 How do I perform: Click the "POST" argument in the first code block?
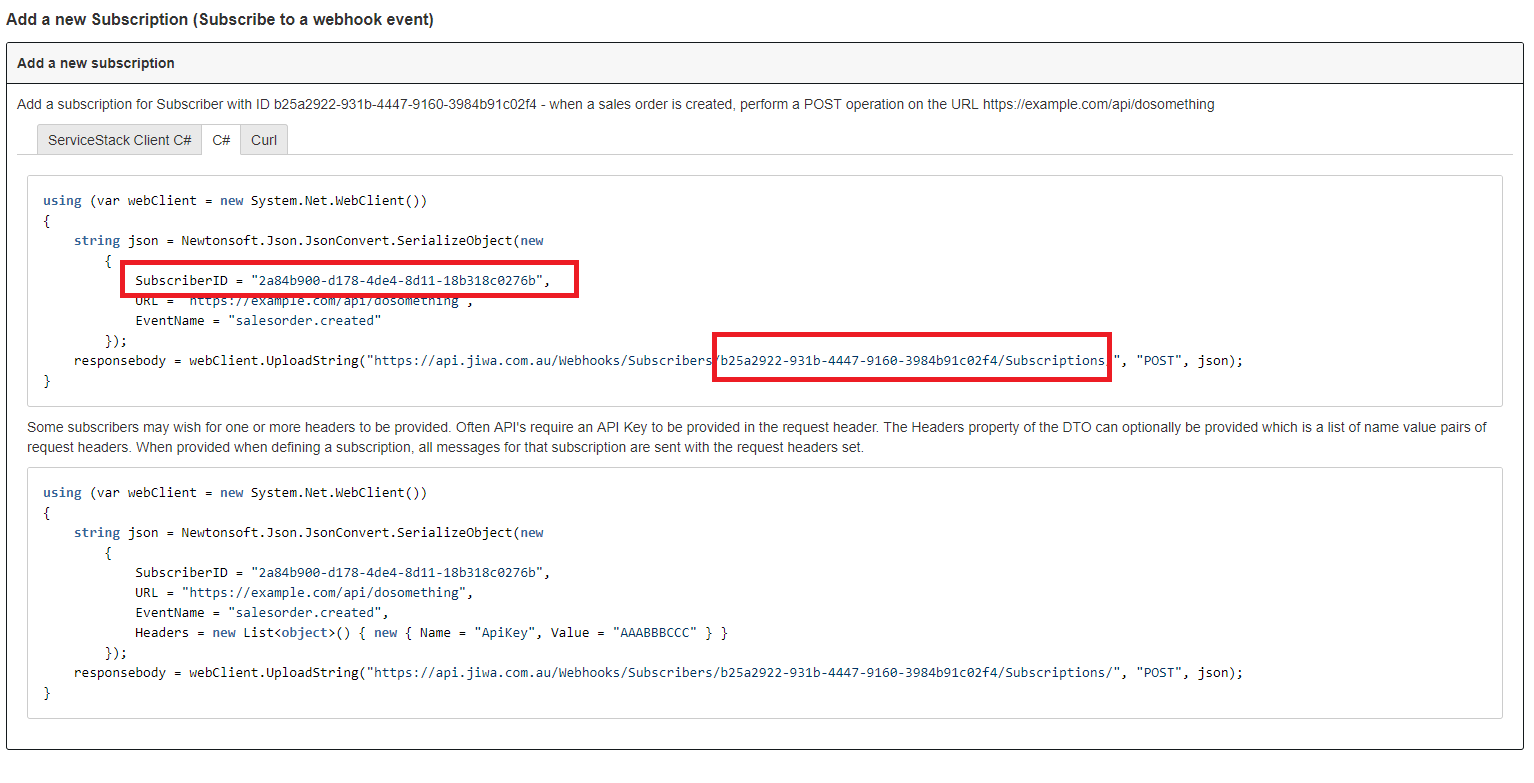(1159, 361)
